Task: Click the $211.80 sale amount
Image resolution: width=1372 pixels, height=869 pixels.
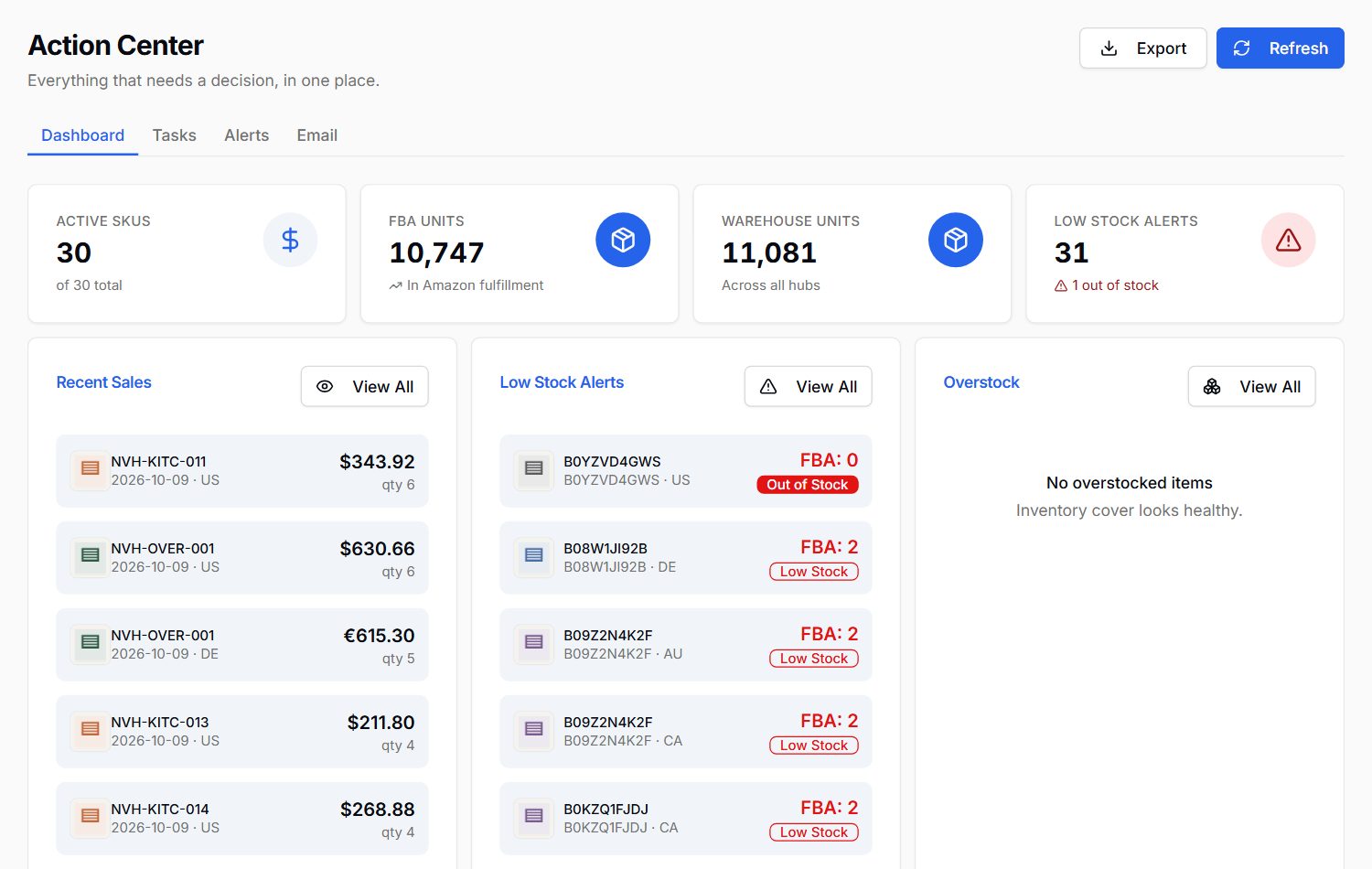Action: tap(381, 723)
